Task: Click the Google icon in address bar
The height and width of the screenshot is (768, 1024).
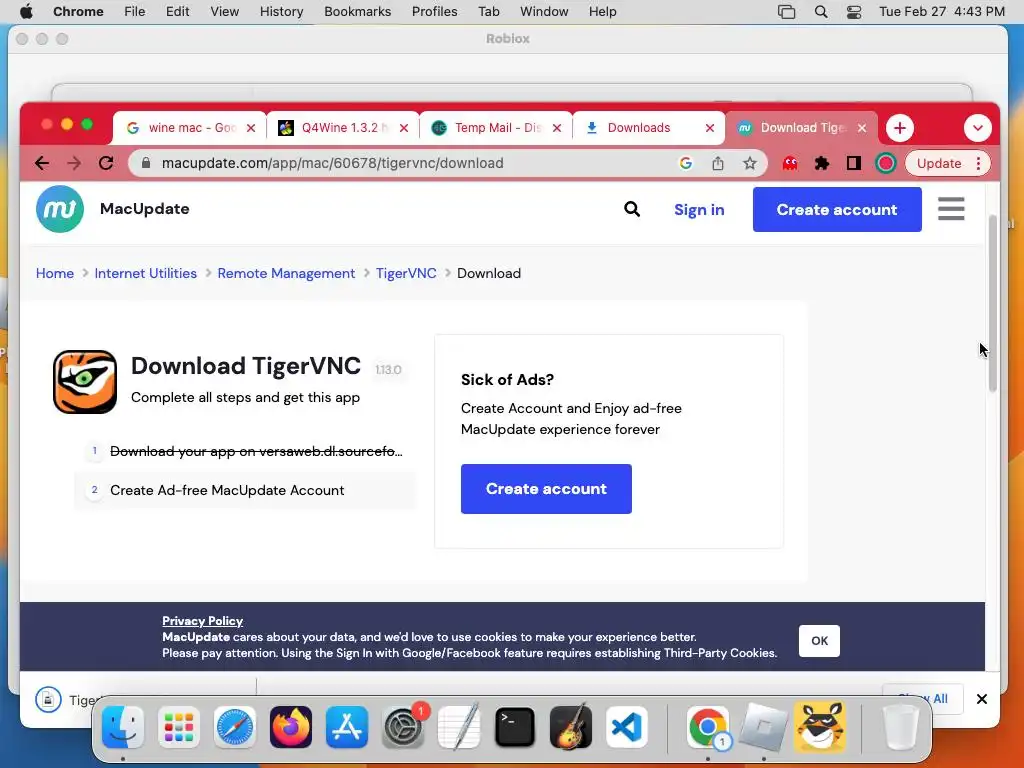Action: (x=686, y=163)
